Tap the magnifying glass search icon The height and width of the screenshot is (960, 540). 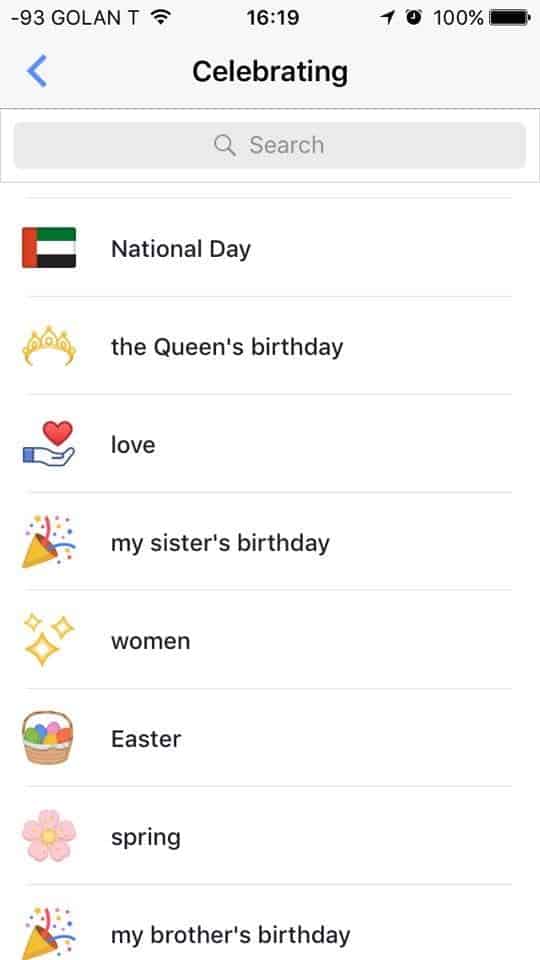(225, 145)
